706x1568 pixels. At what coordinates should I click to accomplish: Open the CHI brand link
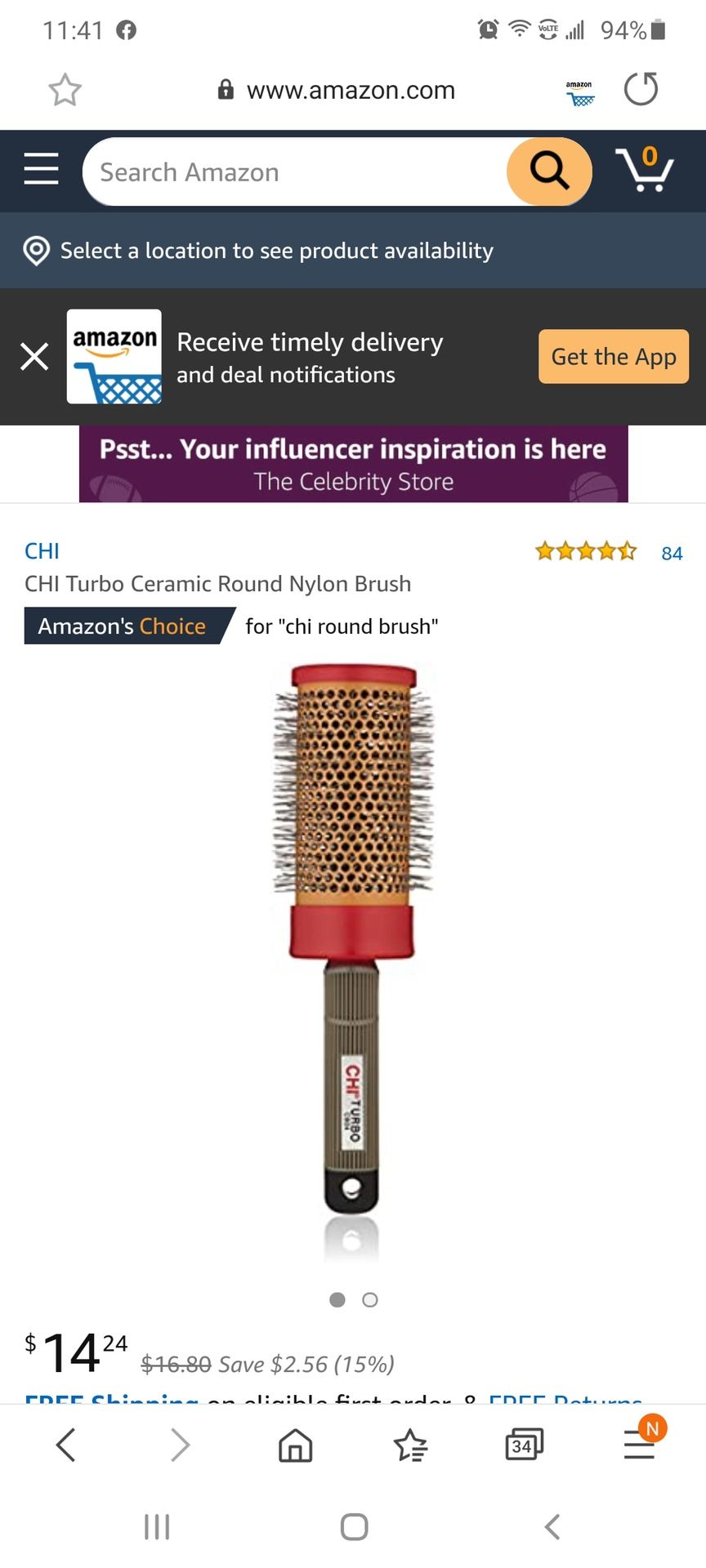point(42,551)
